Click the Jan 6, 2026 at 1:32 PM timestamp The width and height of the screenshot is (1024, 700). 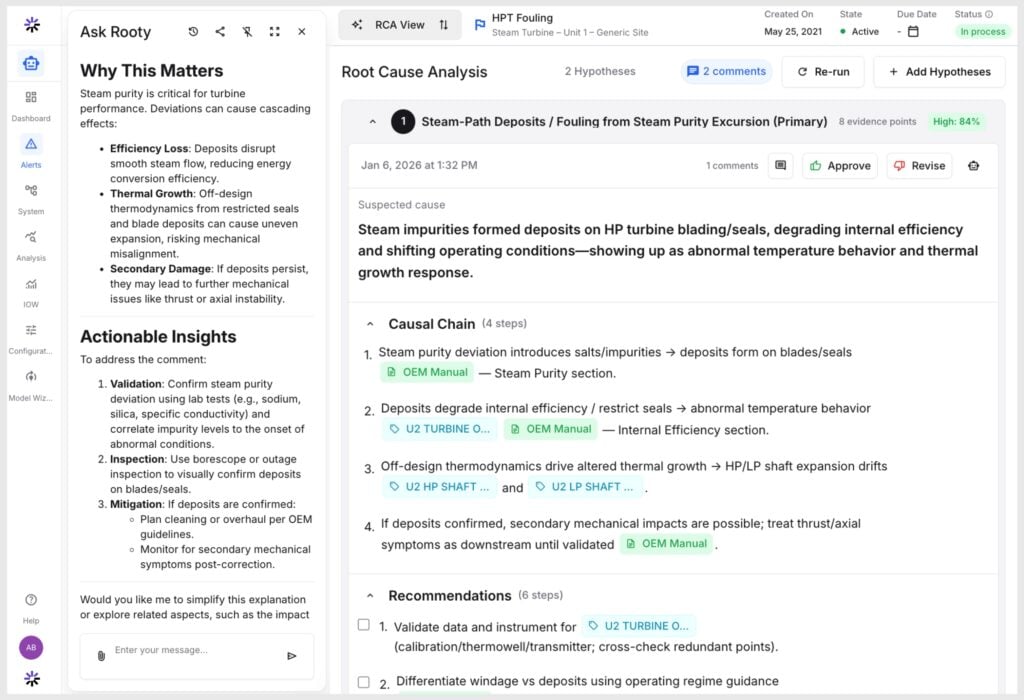[419, 165]
